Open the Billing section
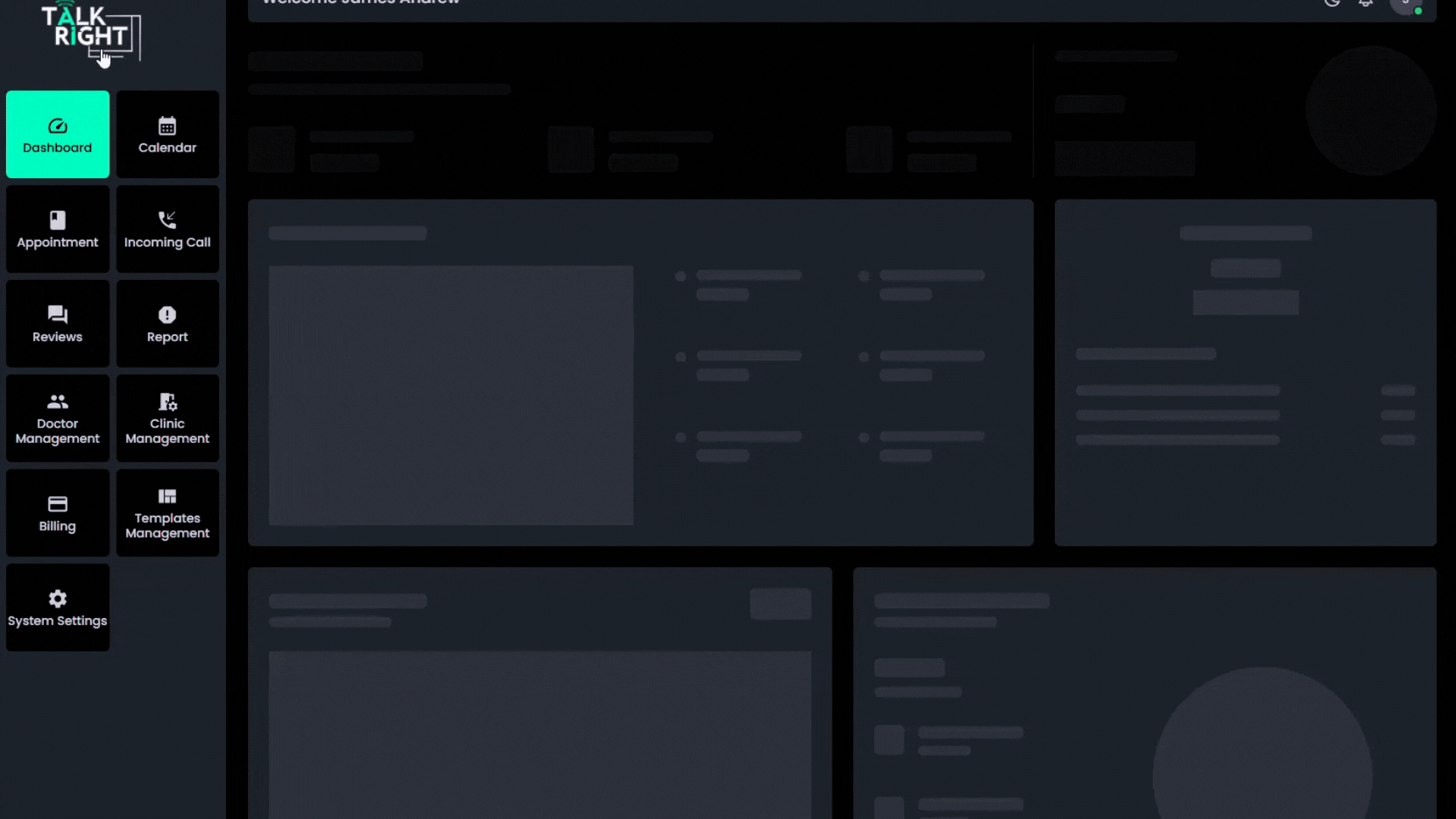1456x819 pixels. coord(58,513)
